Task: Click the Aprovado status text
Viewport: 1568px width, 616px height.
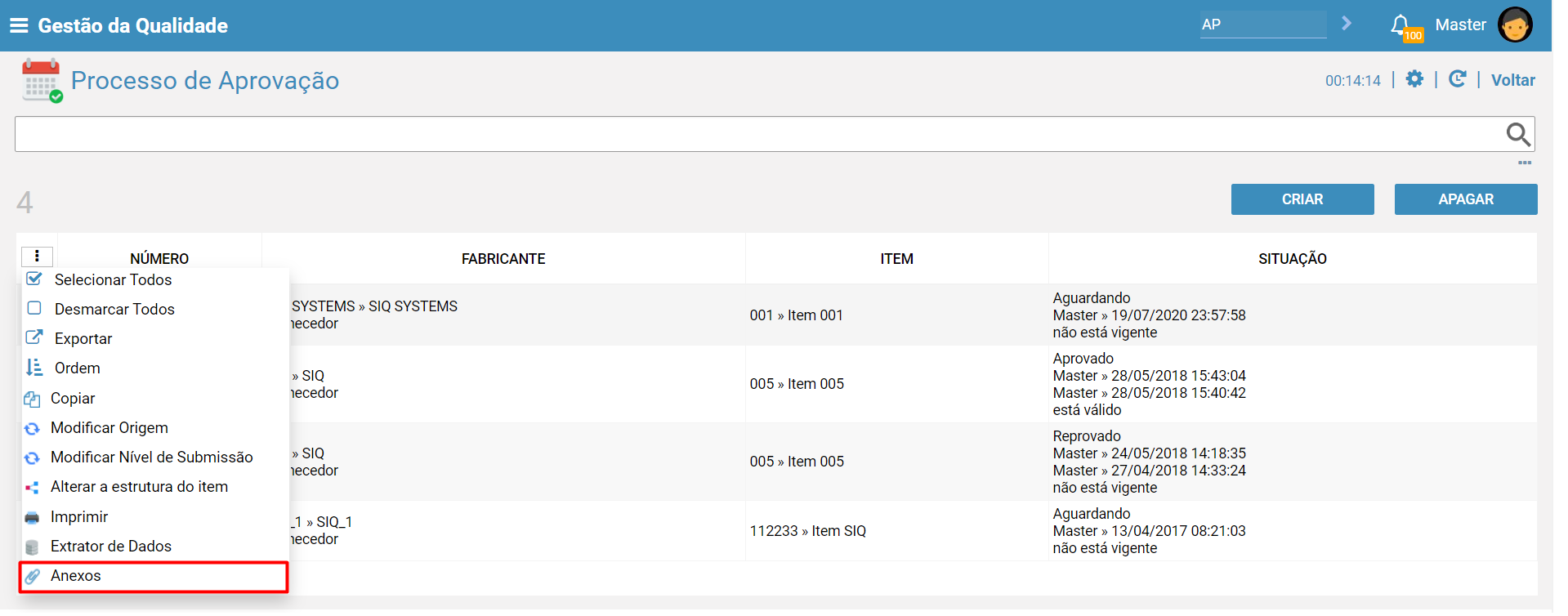Action: tap(1083, 359)
